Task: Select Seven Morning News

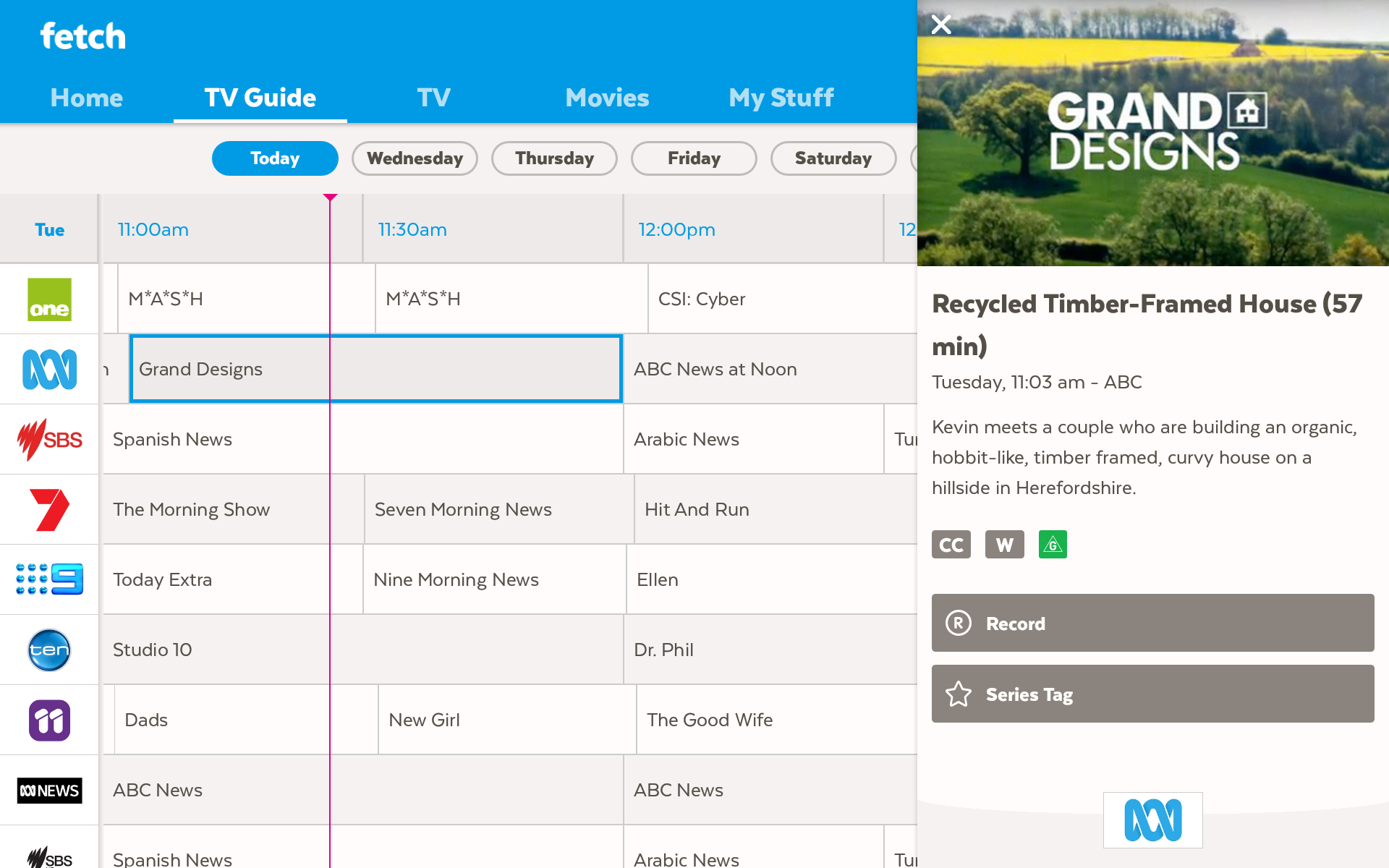Action: click(499, 509)
